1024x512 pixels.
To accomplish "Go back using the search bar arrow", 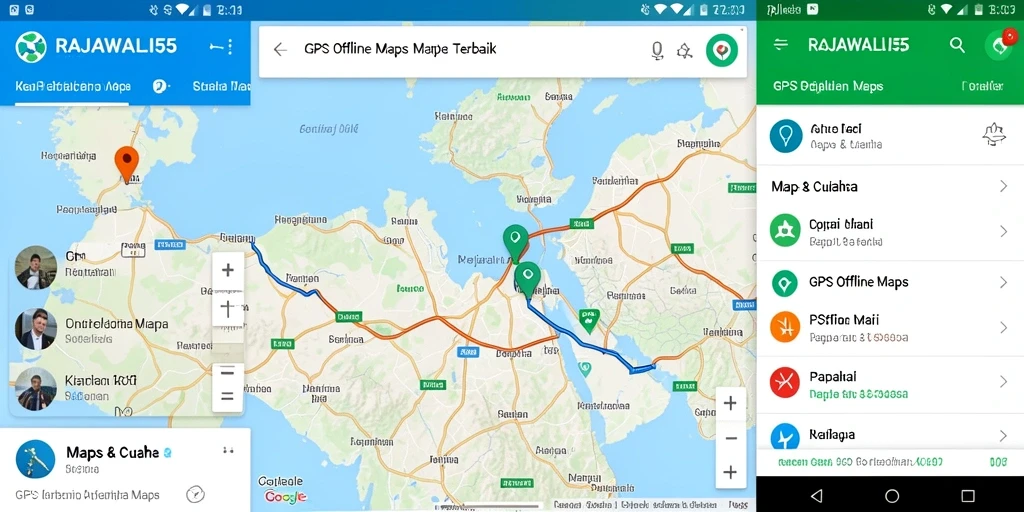I will pyautogui.click(x=280, y=50).
